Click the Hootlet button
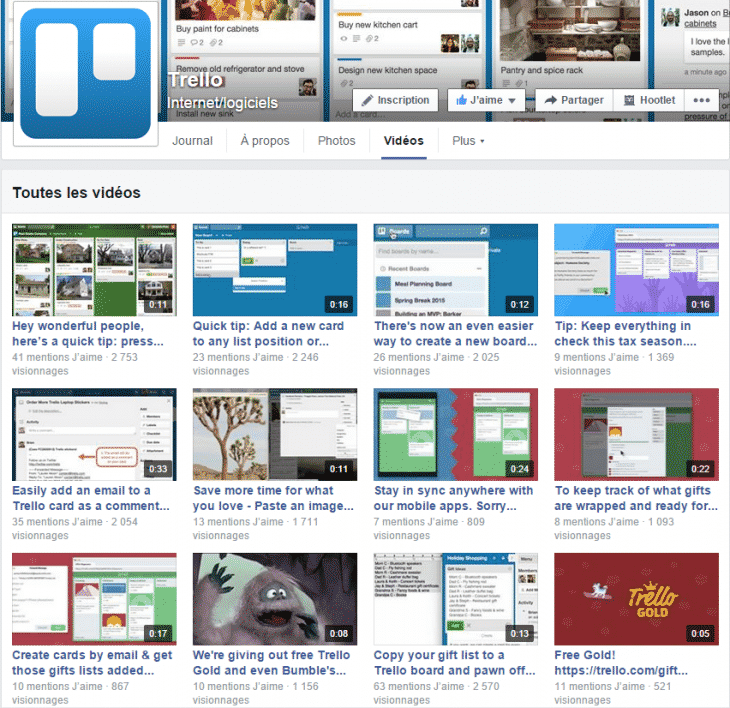Image resolution: width=730 pixels, height=708 pixels. [649, 100]
